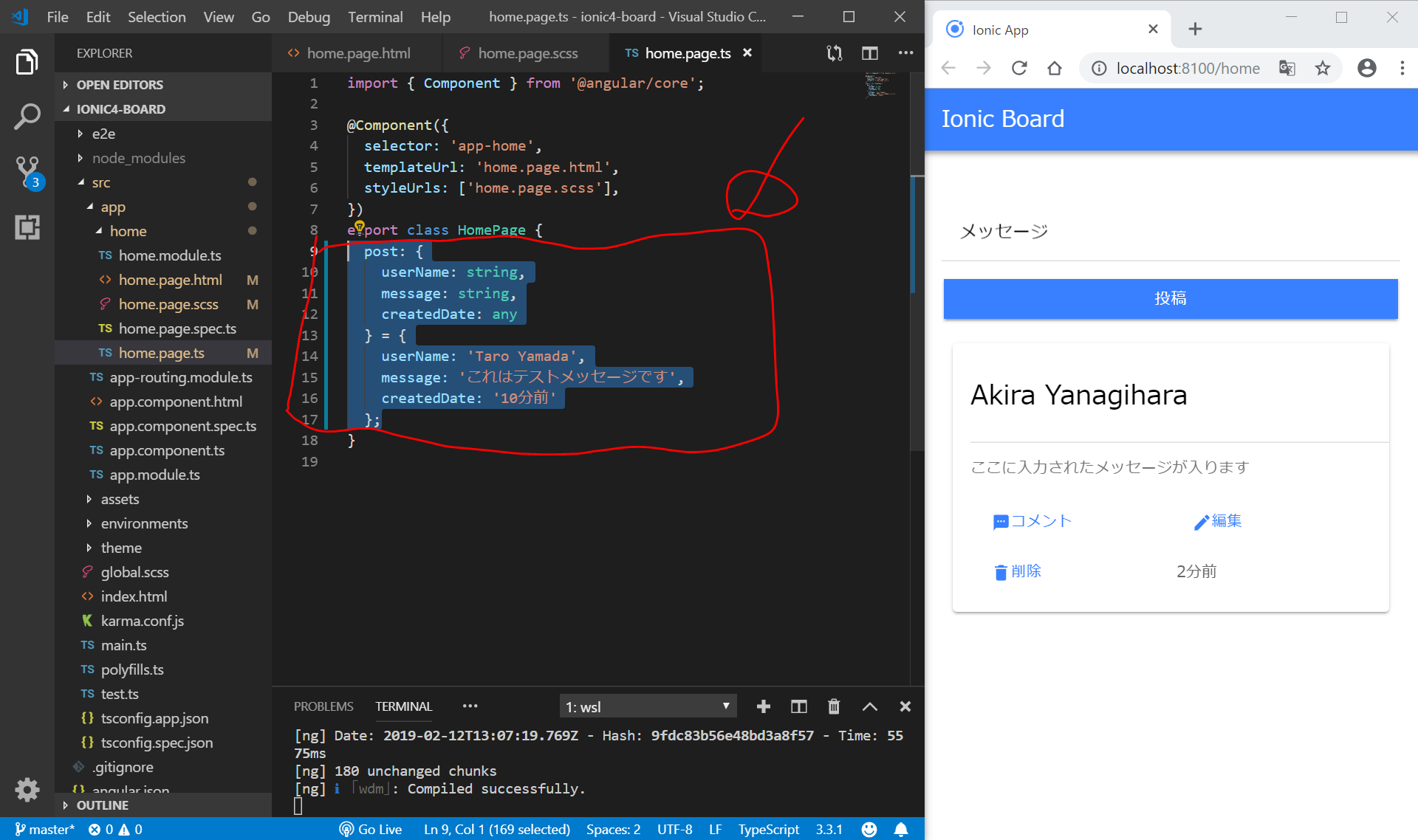Switch to the home.page.scss tab
This screenshot has height=840, width=1418.
(x=527, y=53)
